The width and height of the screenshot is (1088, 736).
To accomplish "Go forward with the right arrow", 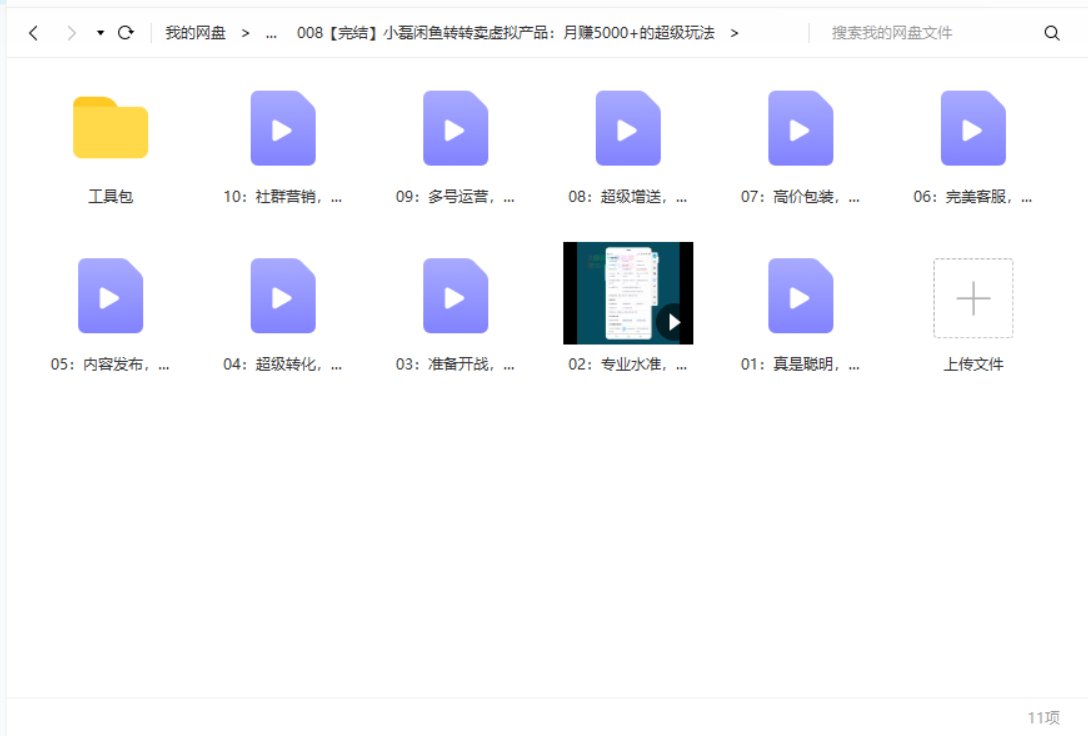I will (71, 33).
